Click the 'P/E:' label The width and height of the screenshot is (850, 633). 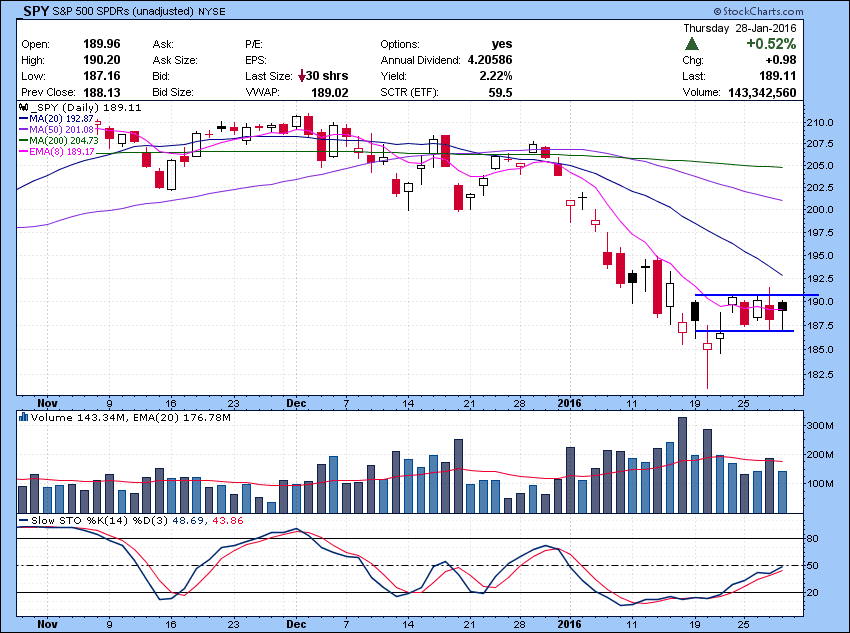(254, 44)
